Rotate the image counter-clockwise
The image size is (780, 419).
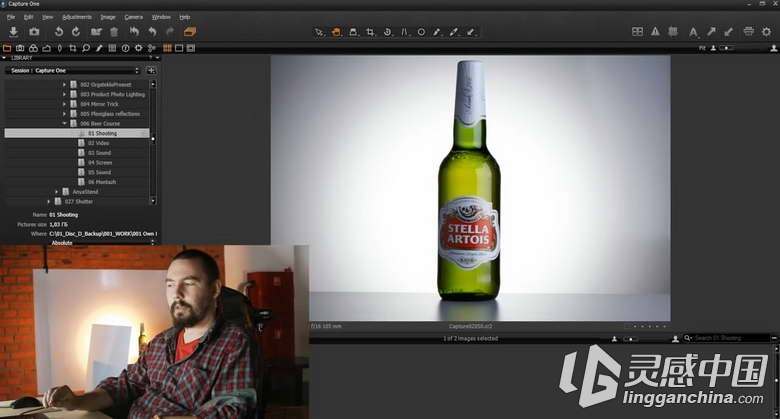(x=59, y=32)
